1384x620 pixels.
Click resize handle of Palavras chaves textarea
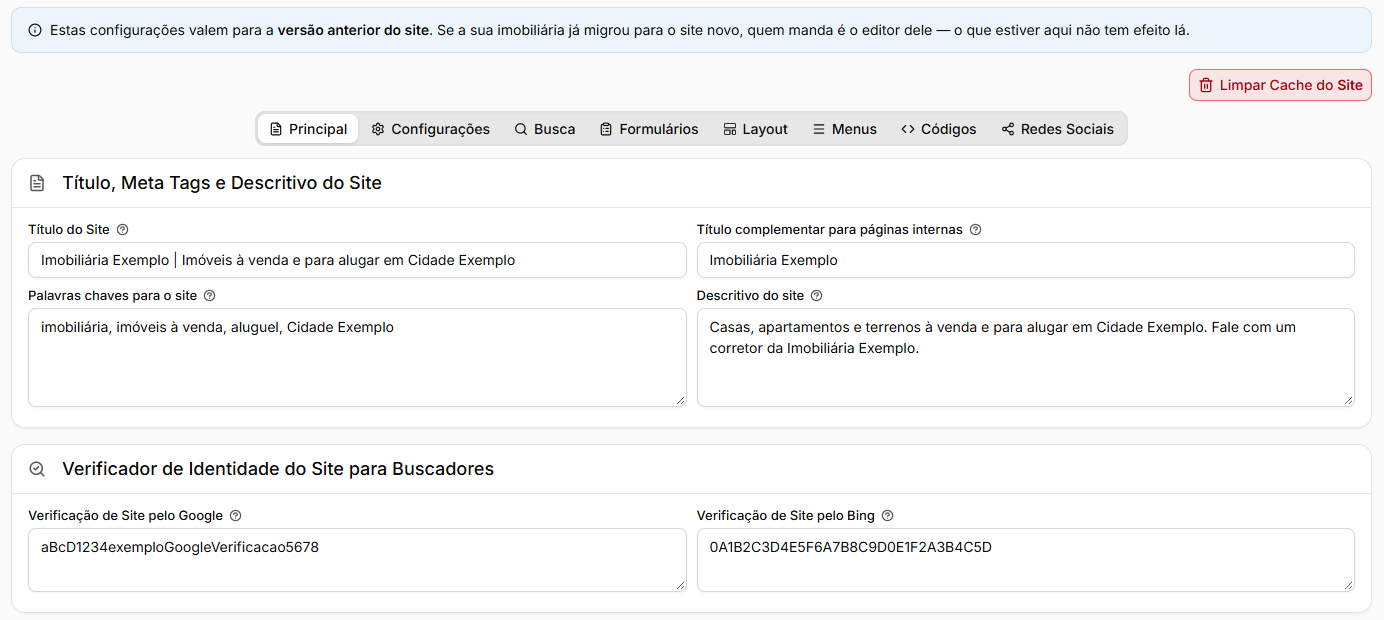click(x=680, y=400)
